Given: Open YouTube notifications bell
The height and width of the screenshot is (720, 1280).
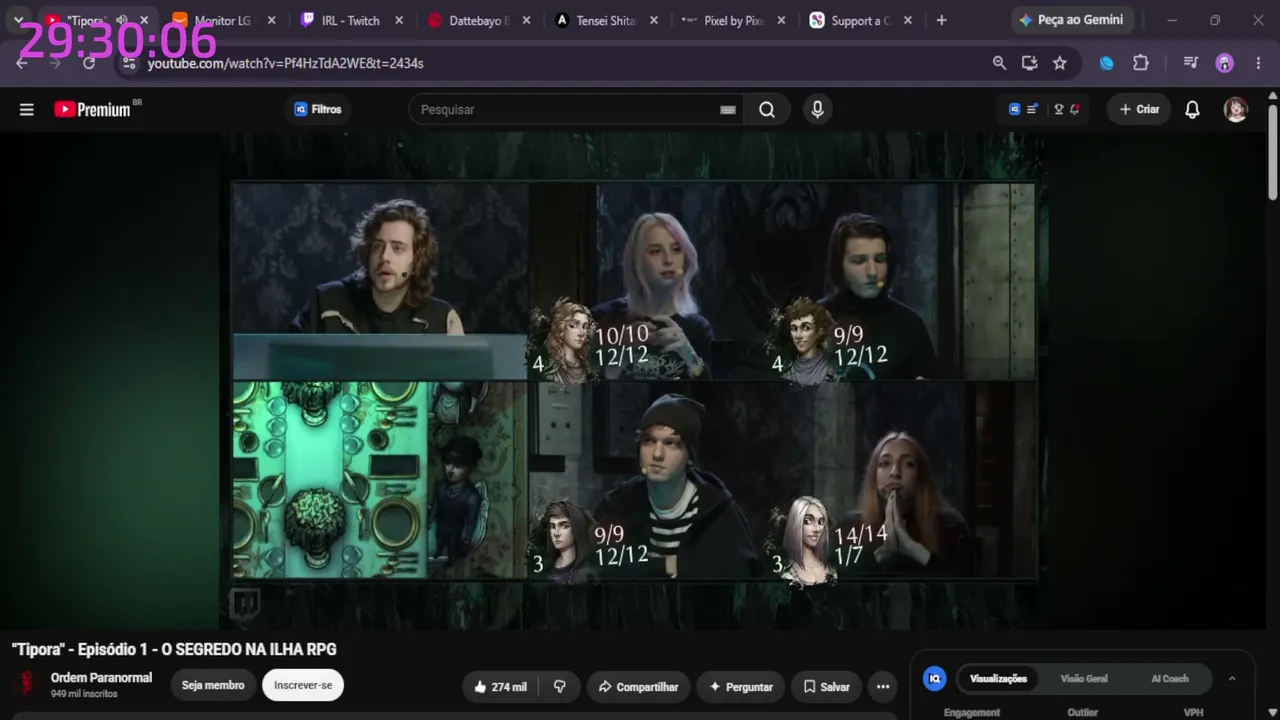Looking at the screenshot, I should coord(1192,110).
